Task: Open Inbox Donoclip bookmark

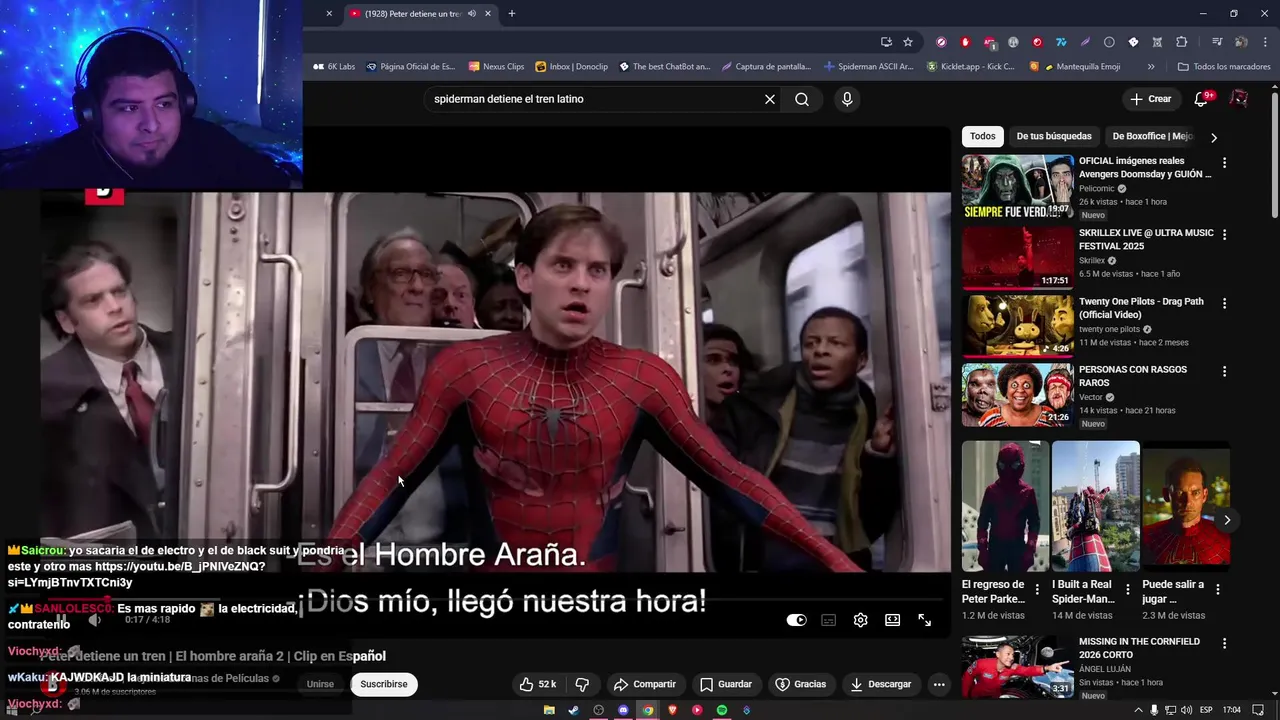Action: coord(571,67)
